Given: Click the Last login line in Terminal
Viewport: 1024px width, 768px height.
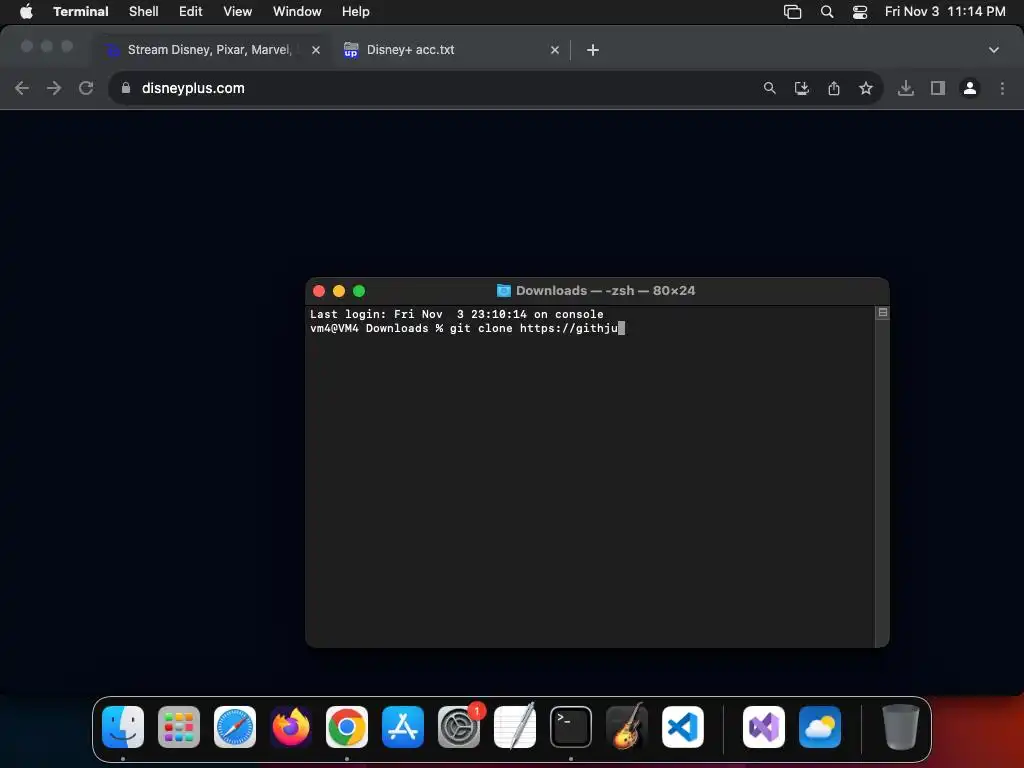Looking at the screenshot, I should 456,314.
